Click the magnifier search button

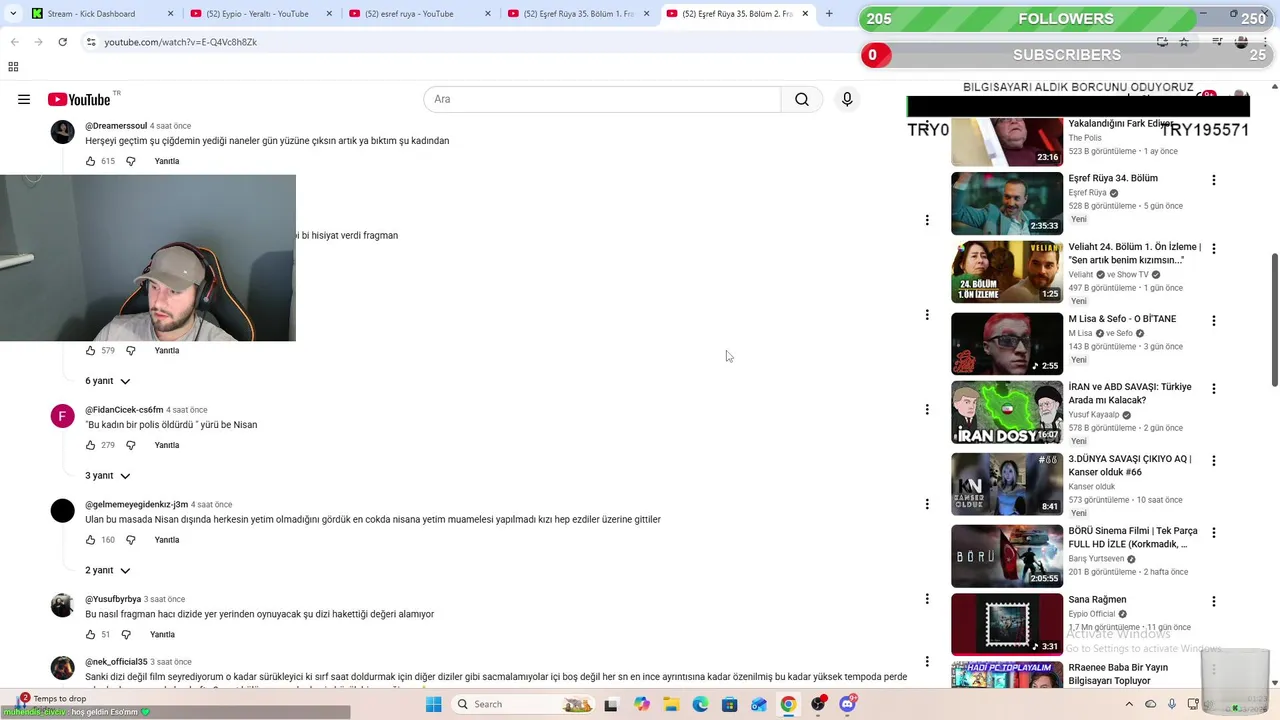point(802,99)
